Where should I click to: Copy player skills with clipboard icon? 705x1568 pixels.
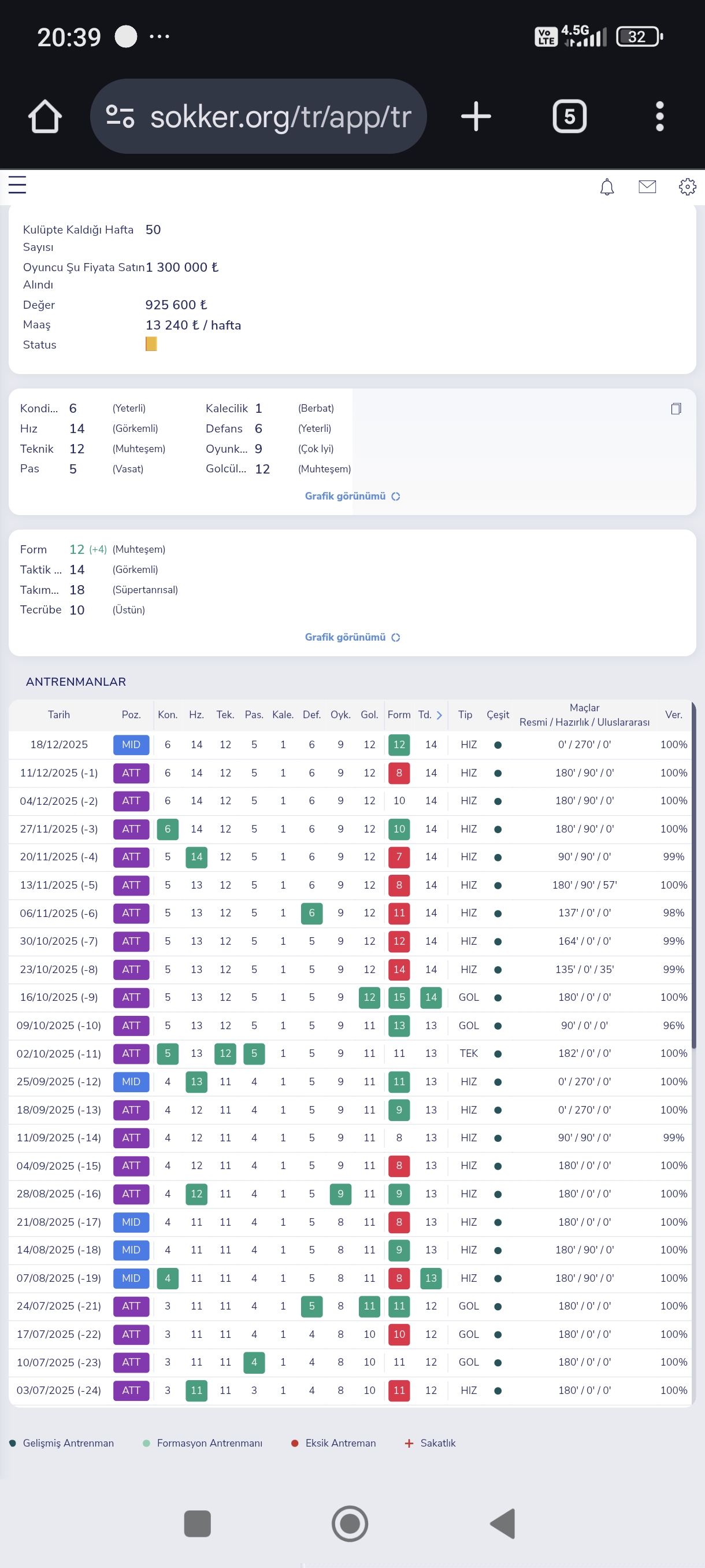point(676,408)
